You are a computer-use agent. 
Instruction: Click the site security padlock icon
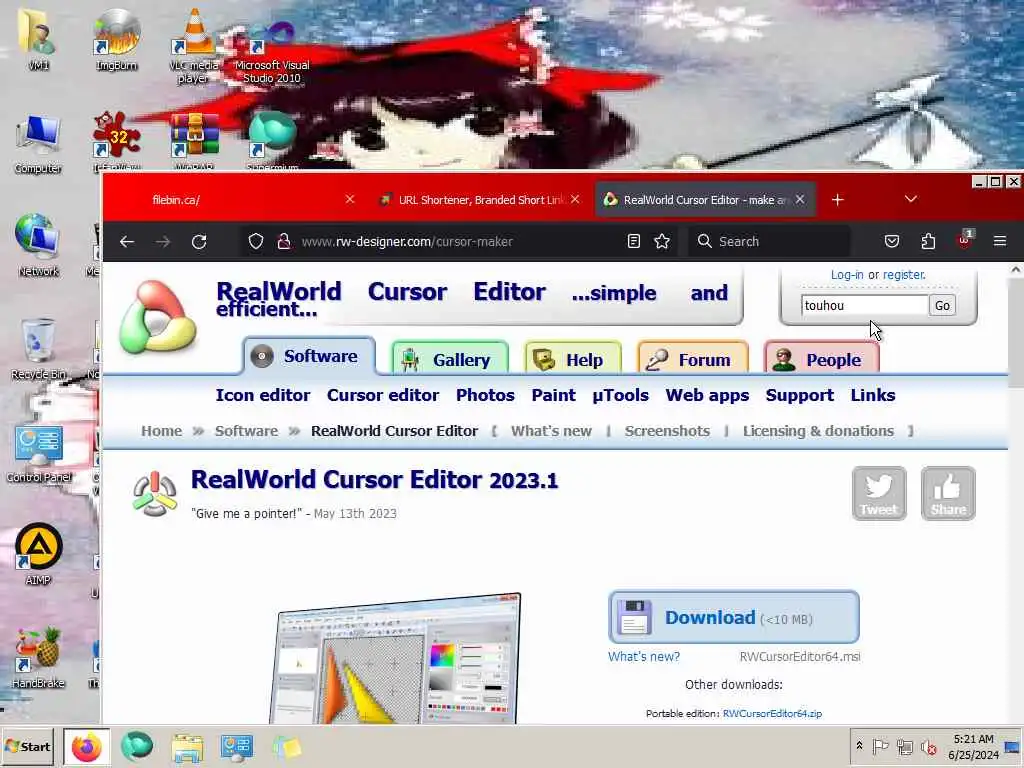tap(284, 242)
